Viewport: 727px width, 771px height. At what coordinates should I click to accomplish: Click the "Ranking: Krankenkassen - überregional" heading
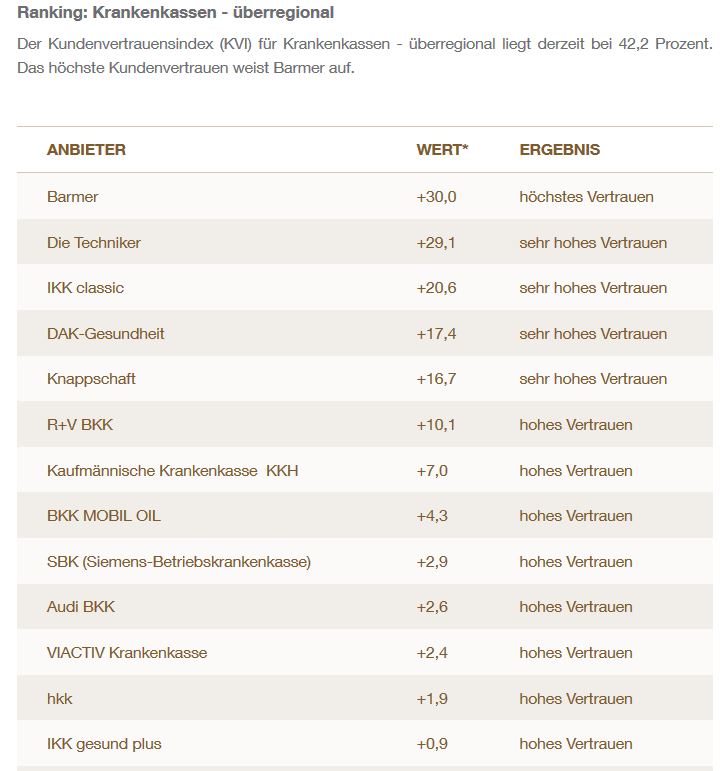click(x=176, y=13)
